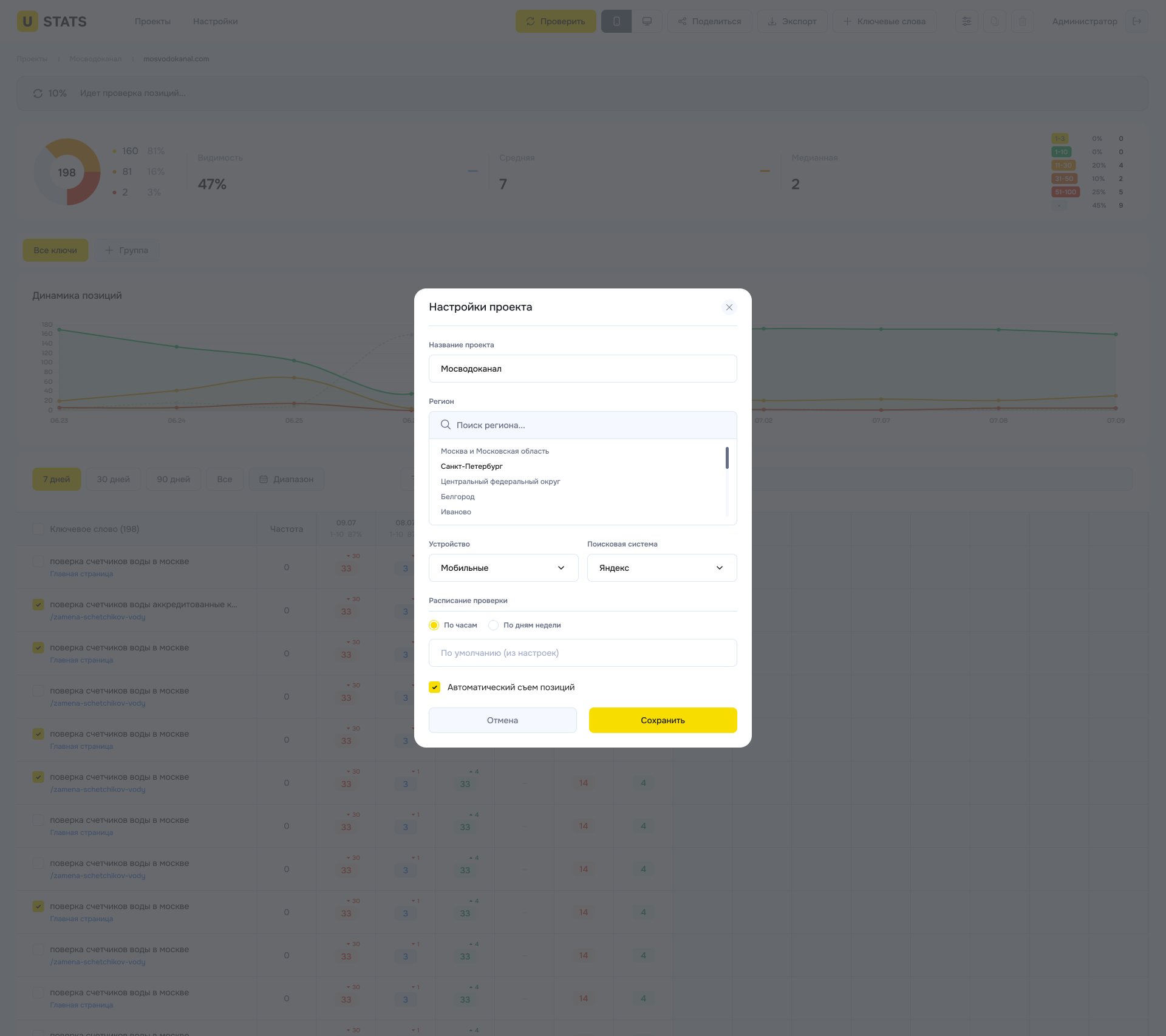Click the 51-100 position range badge
Screen dimensions: 1166x1036
click(1065, 192)
